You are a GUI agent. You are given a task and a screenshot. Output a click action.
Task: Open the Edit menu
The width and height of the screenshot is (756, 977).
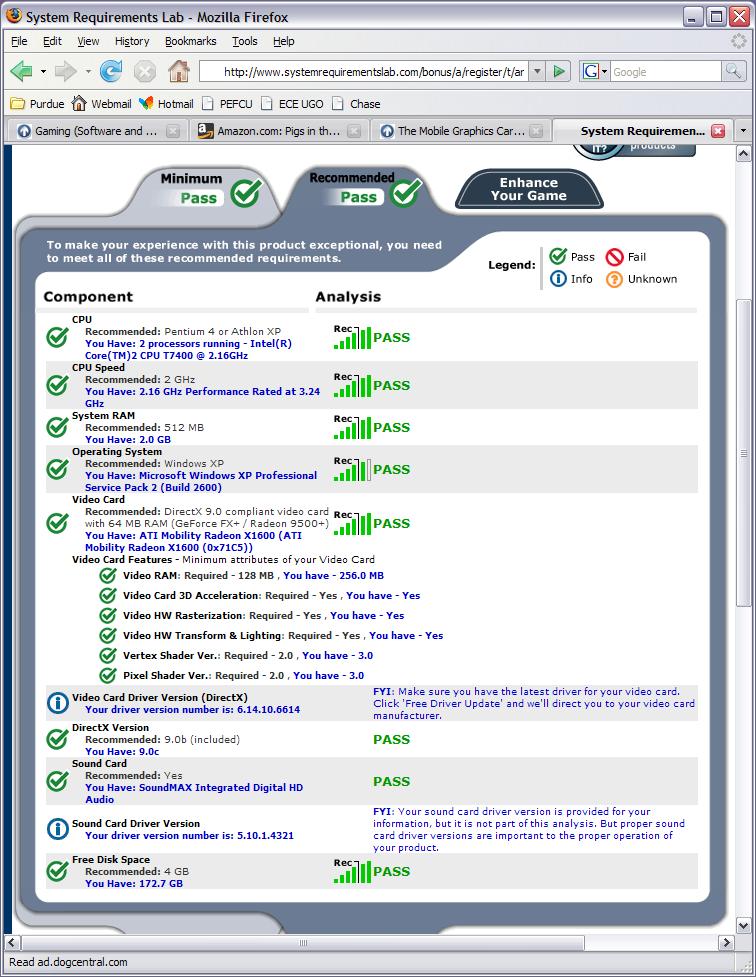click(52, 41)
